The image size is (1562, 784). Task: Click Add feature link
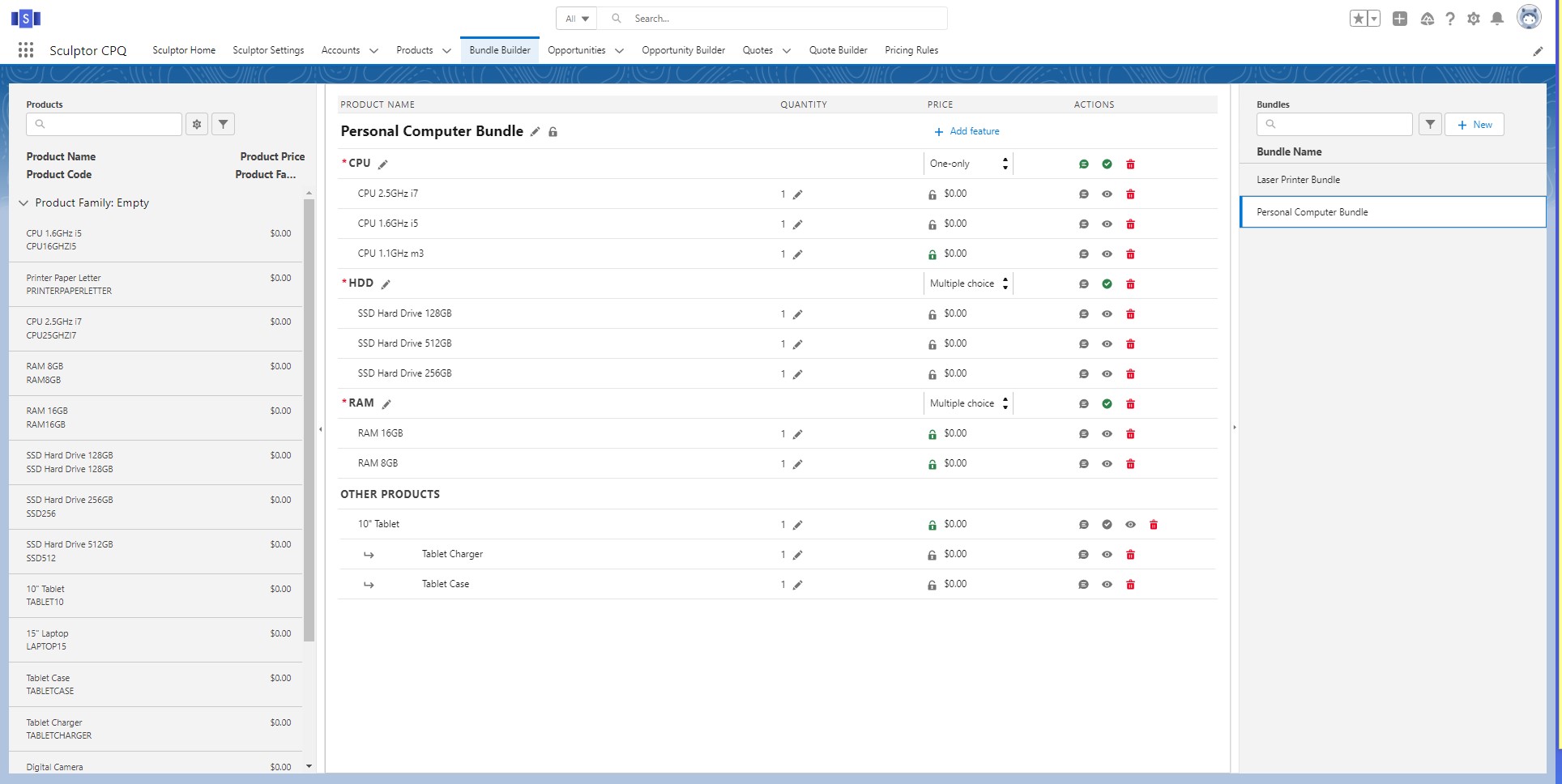click(x=967, y=131)
